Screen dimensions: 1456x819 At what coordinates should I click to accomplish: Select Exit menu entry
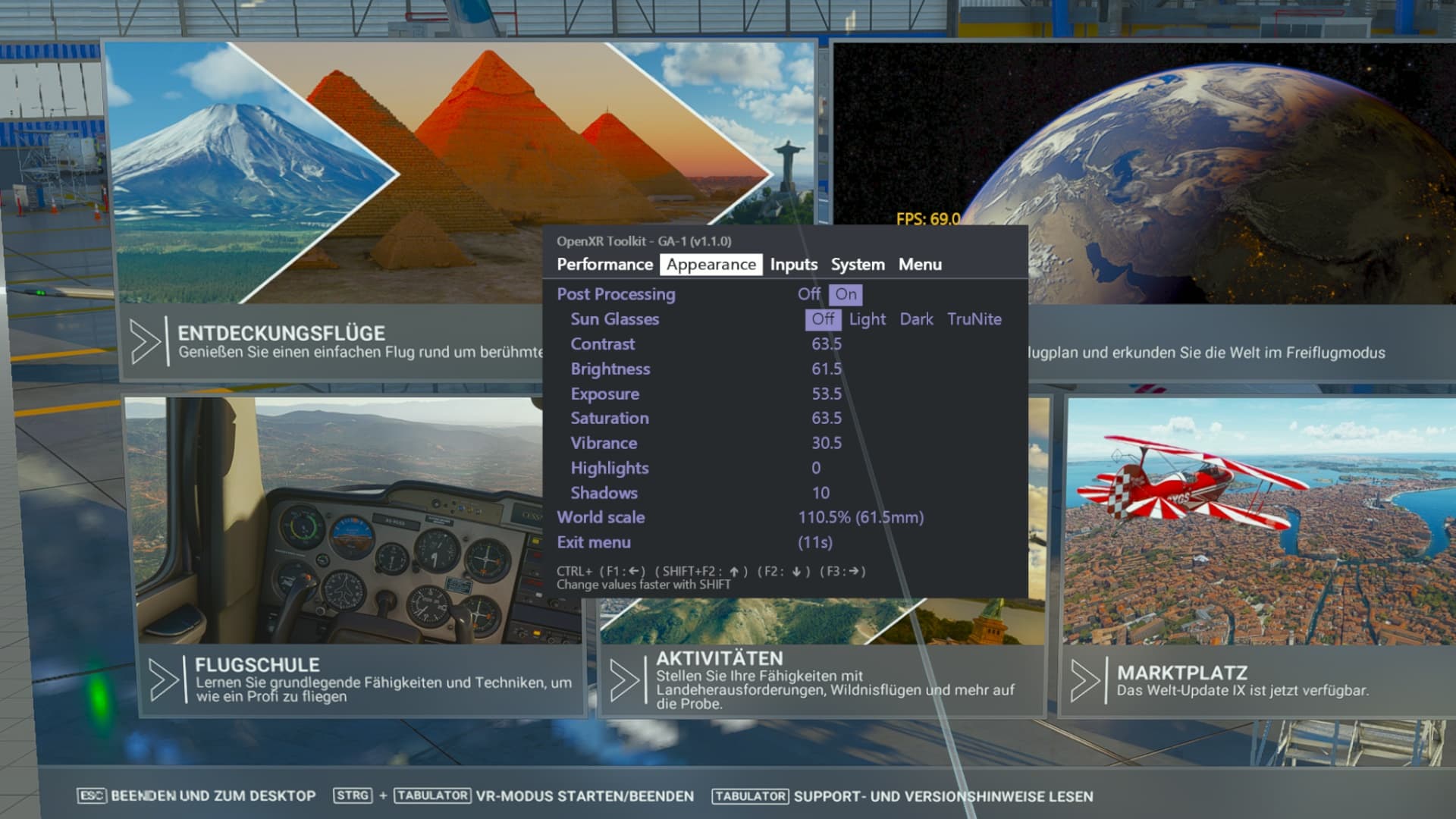coord(594,542)
